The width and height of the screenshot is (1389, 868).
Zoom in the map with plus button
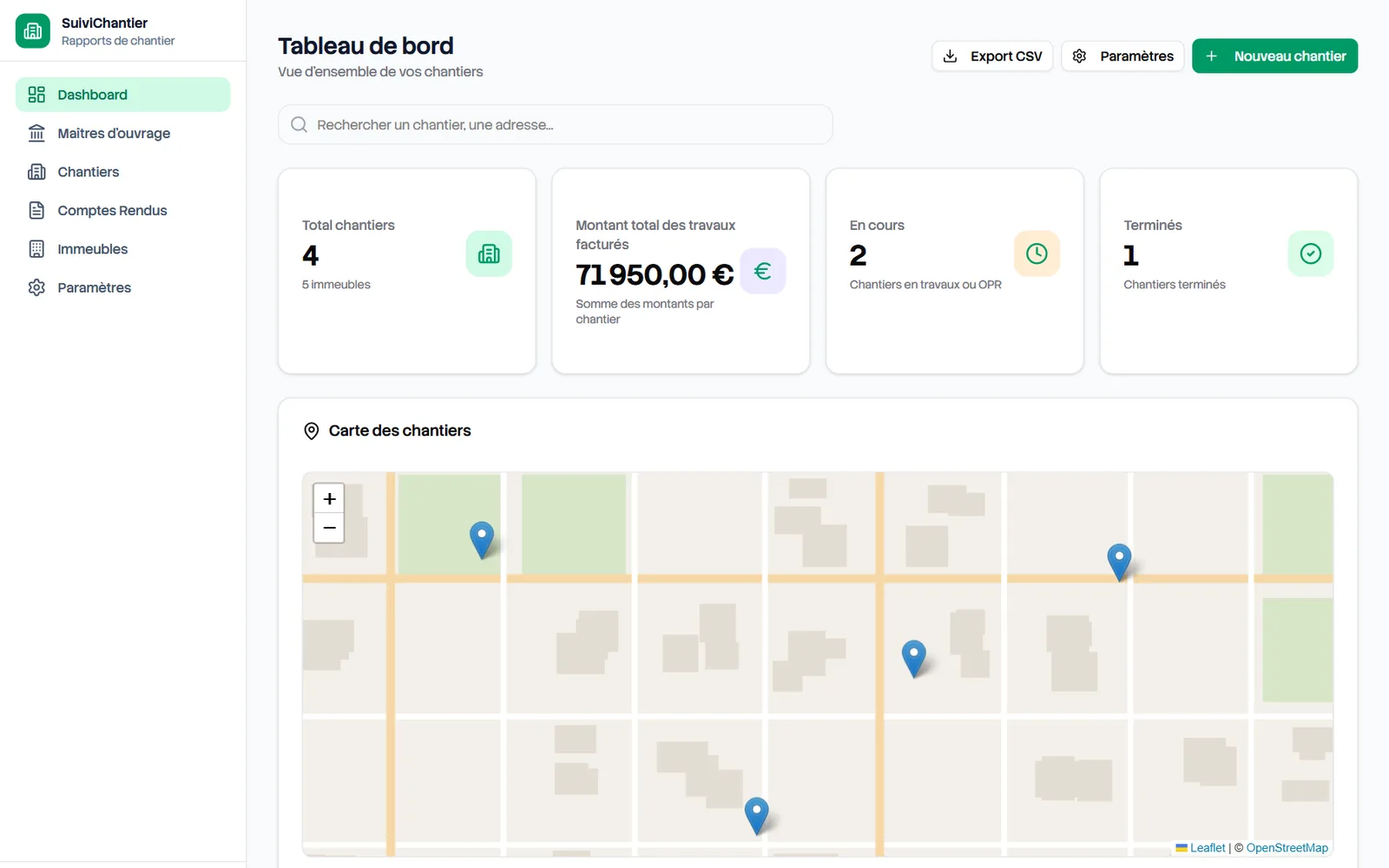[x=329, y=499]
